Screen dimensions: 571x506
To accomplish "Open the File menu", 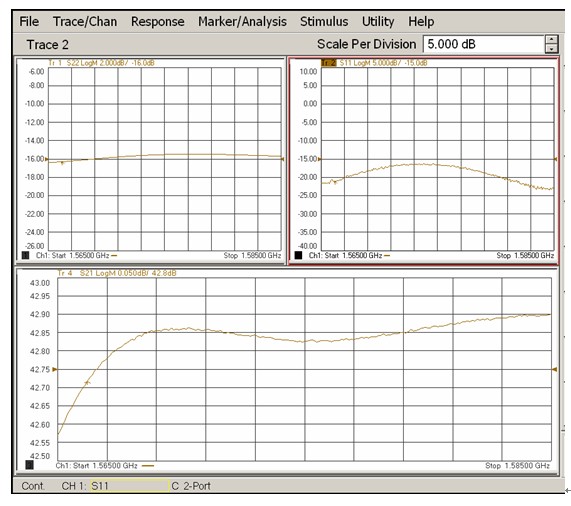I will tap(29, 21).
